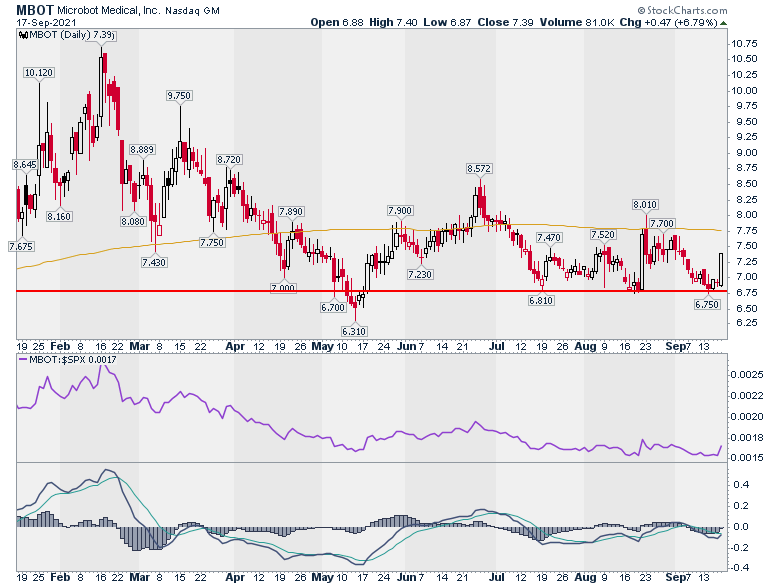The image size is (780, 586).
Task: Click the Microbot Medical, Inc. company name
Action: [x=108, y=10]
